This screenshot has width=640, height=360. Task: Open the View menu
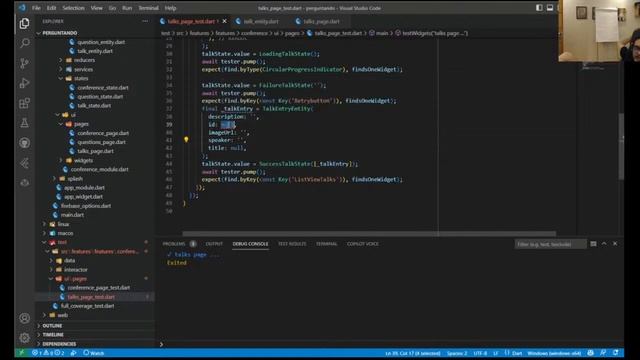click(x=97, y=8)
